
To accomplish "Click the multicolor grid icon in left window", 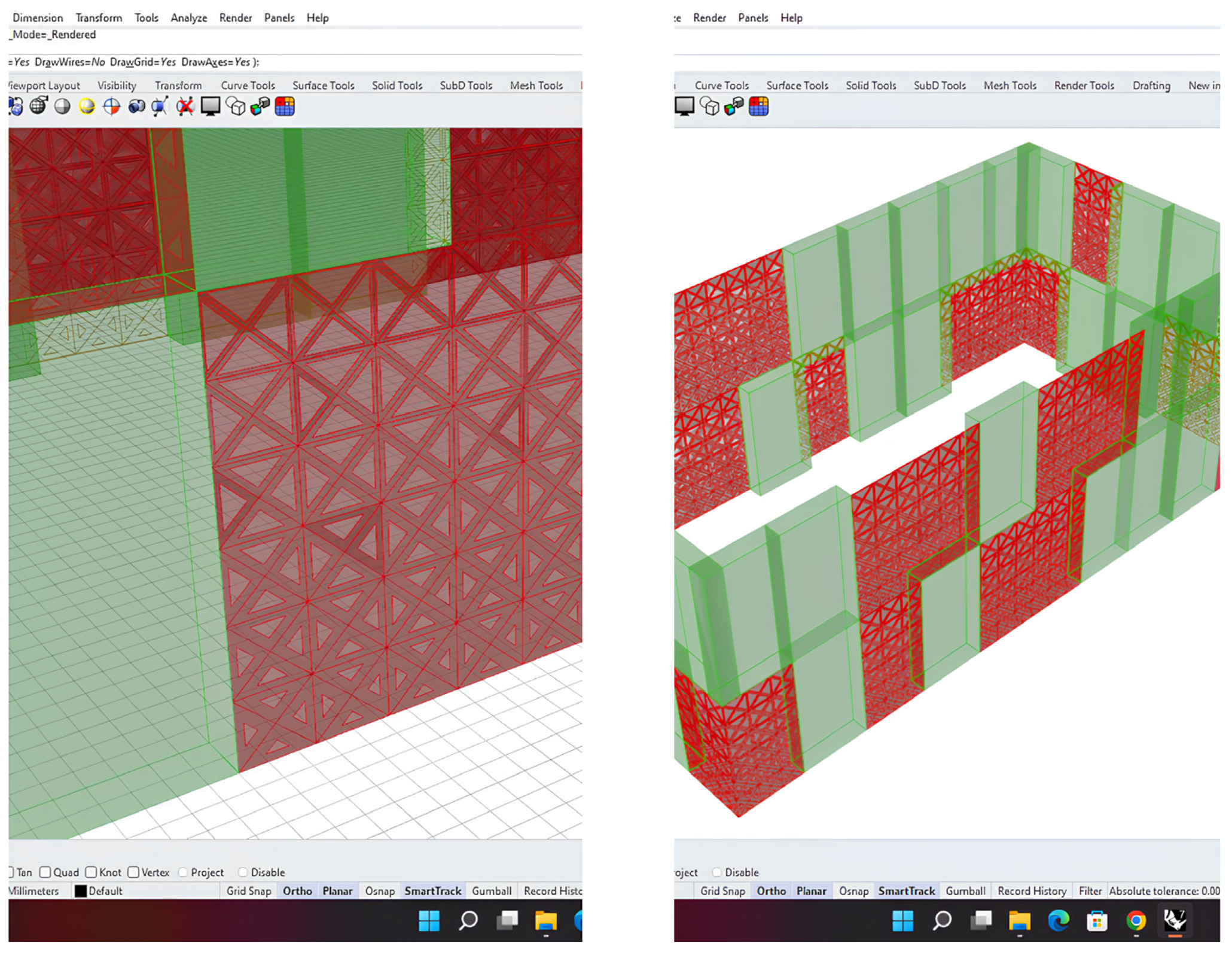I will (x=285, y=107).
